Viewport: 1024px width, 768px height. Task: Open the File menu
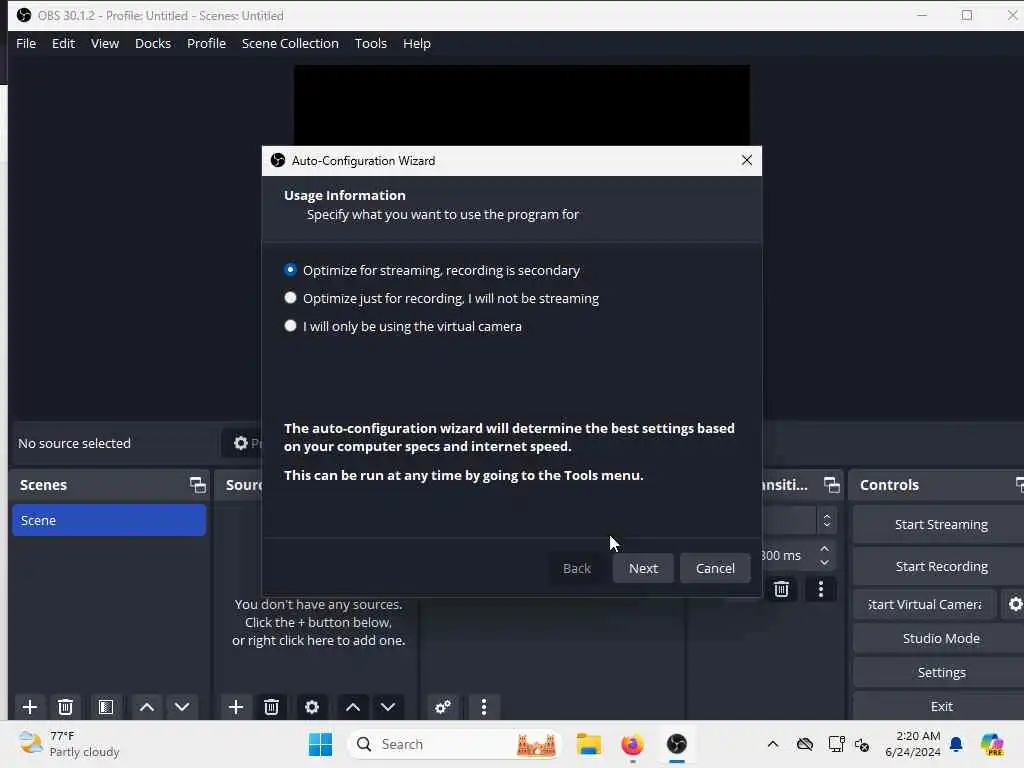[x=26, y=43]
